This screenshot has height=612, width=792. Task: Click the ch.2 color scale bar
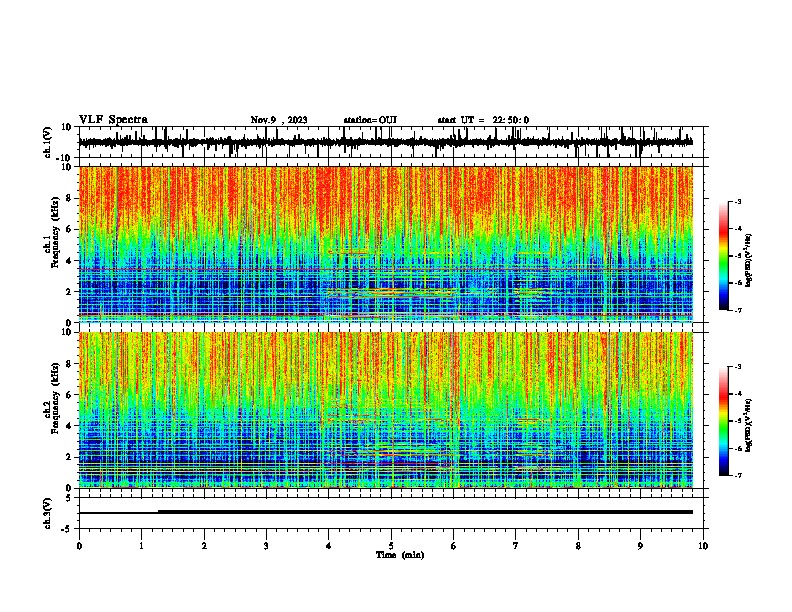point(723,421)
